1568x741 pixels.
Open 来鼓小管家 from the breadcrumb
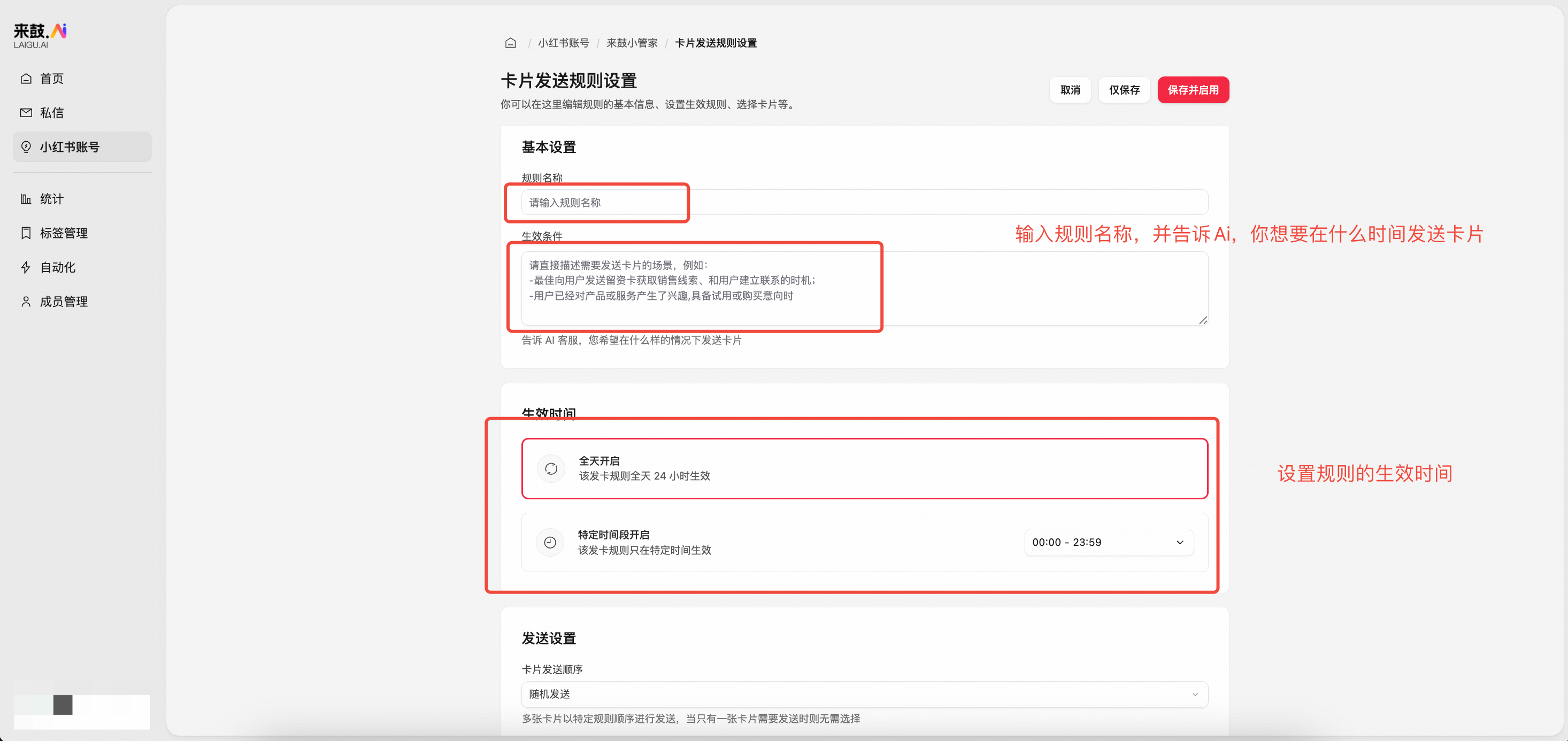click(631, 43)
